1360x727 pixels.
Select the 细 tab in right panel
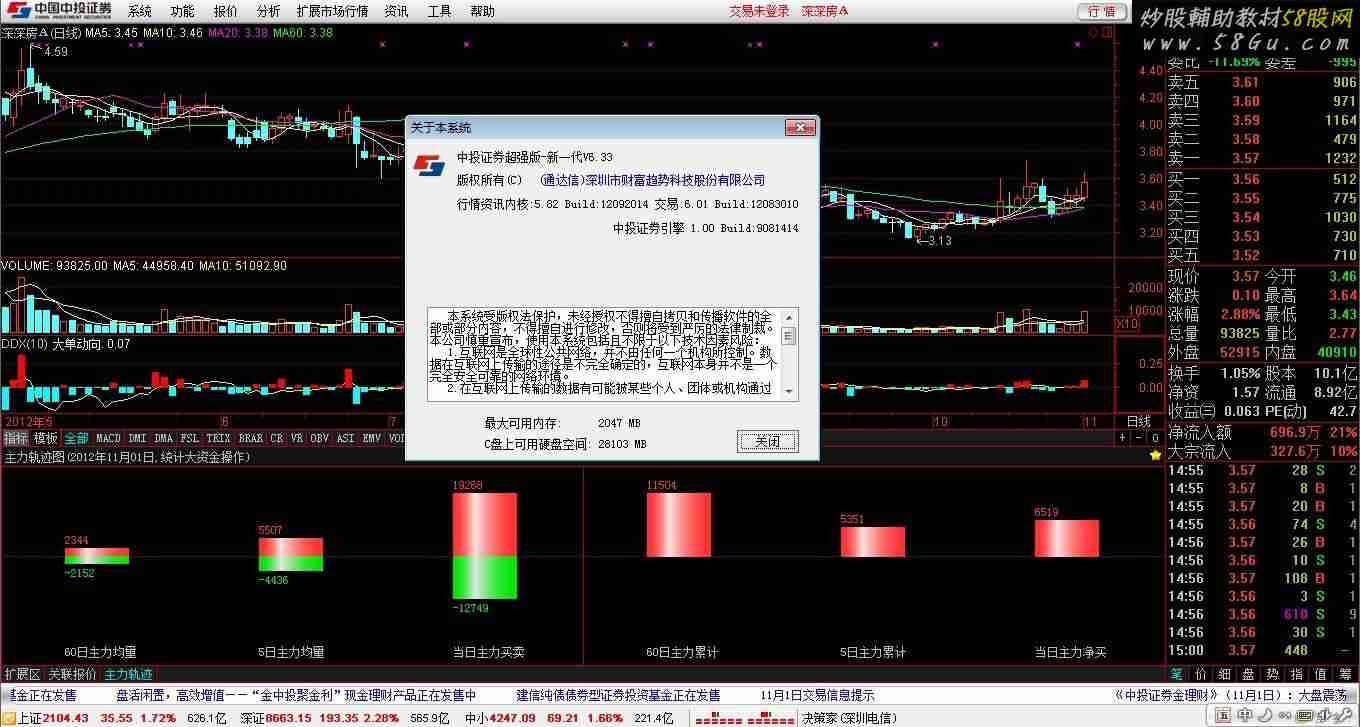(1224, 674)
